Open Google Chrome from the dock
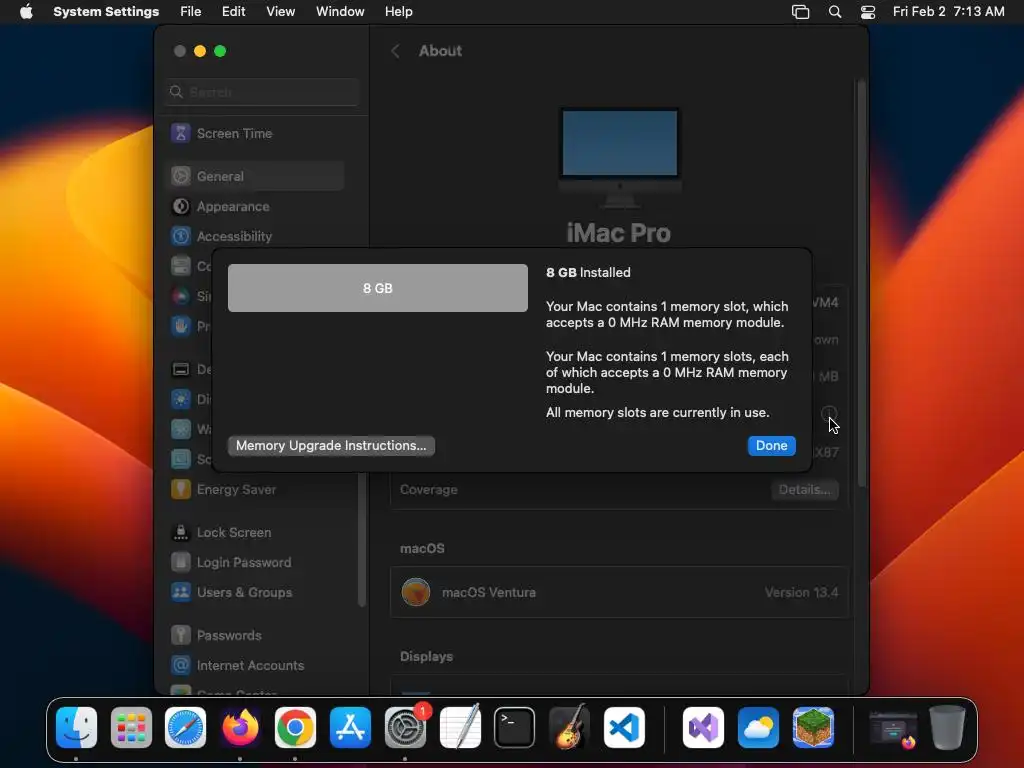The width and height of the screenshot is (1024, 768). 295,728
